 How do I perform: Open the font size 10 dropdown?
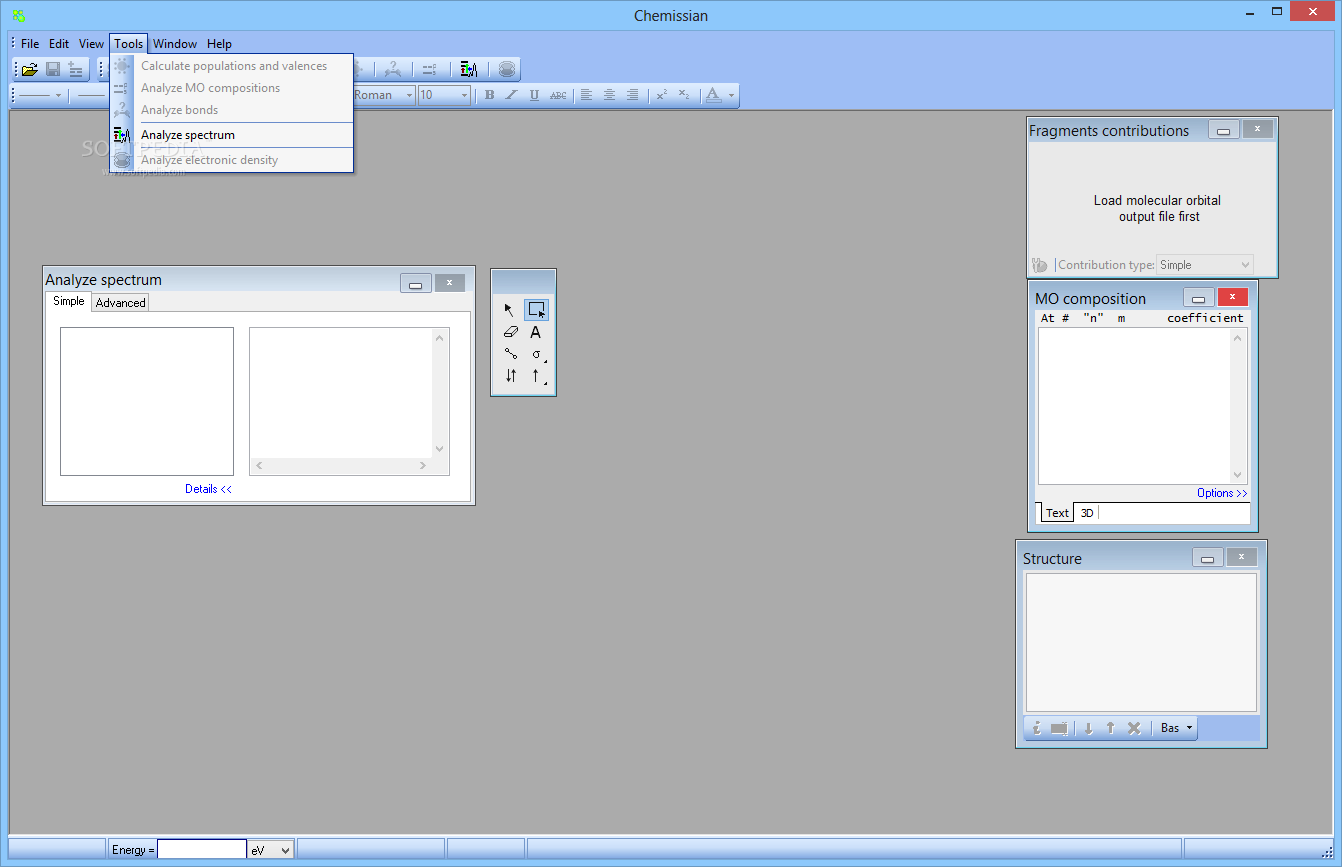(x=464, y=96)
